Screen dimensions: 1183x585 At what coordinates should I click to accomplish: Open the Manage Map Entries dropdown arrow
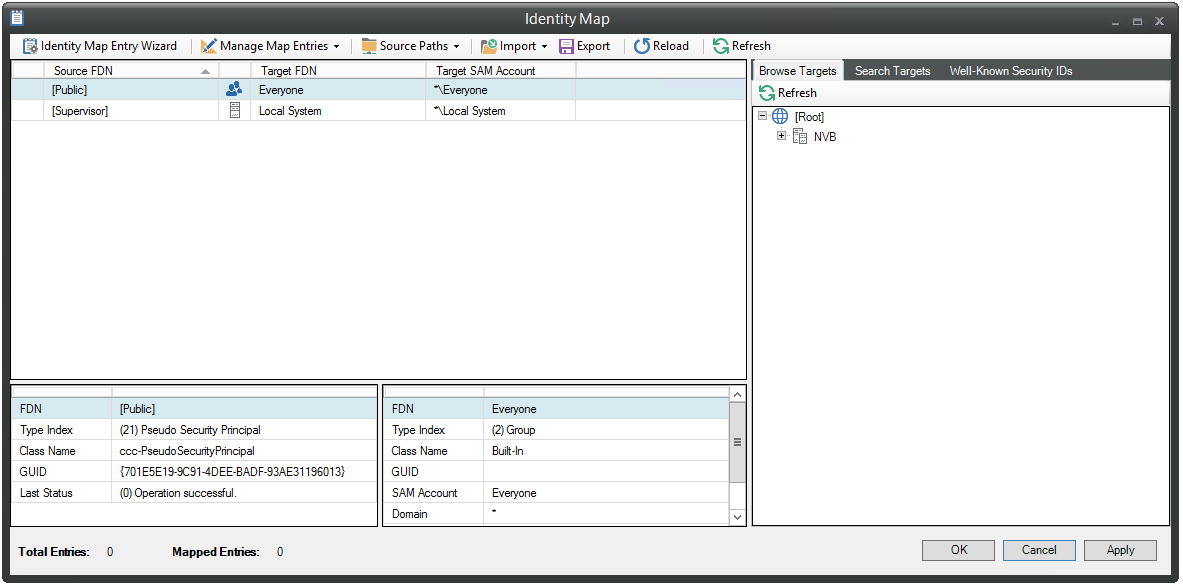pos(336,47)
